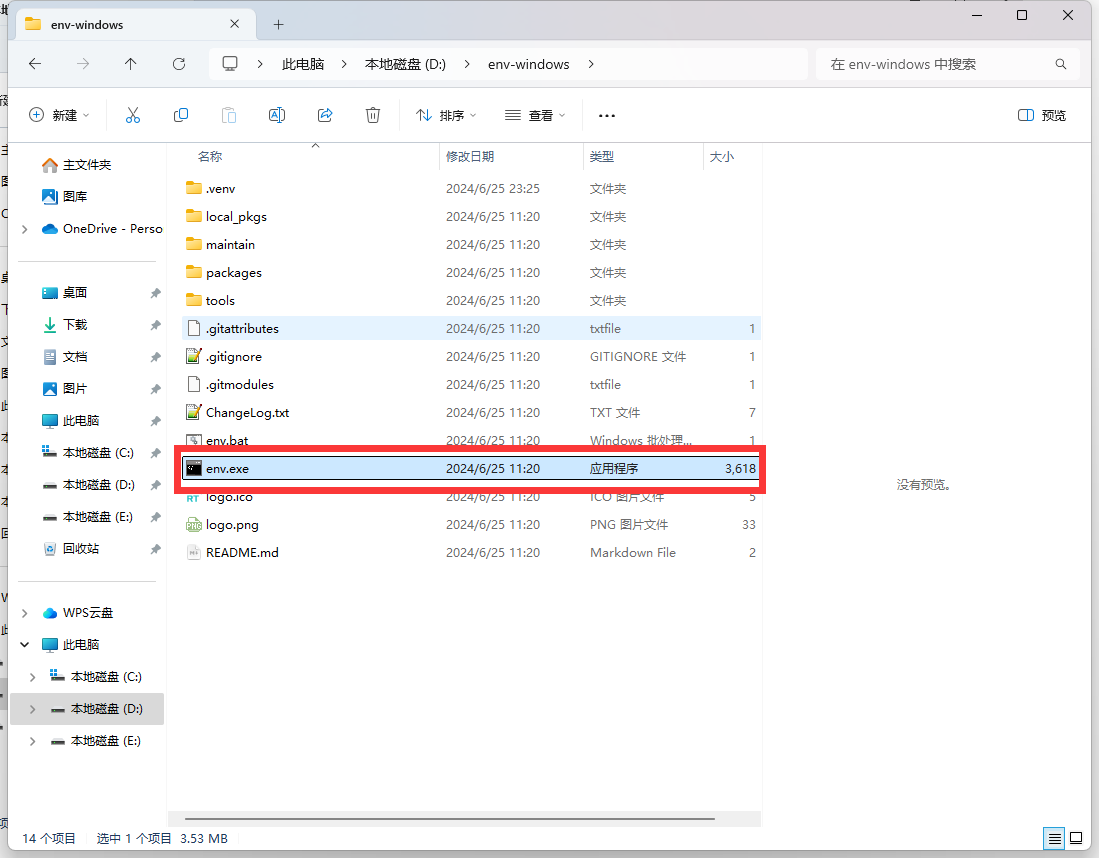Open the three-dots more options menu

click(607, 116)
